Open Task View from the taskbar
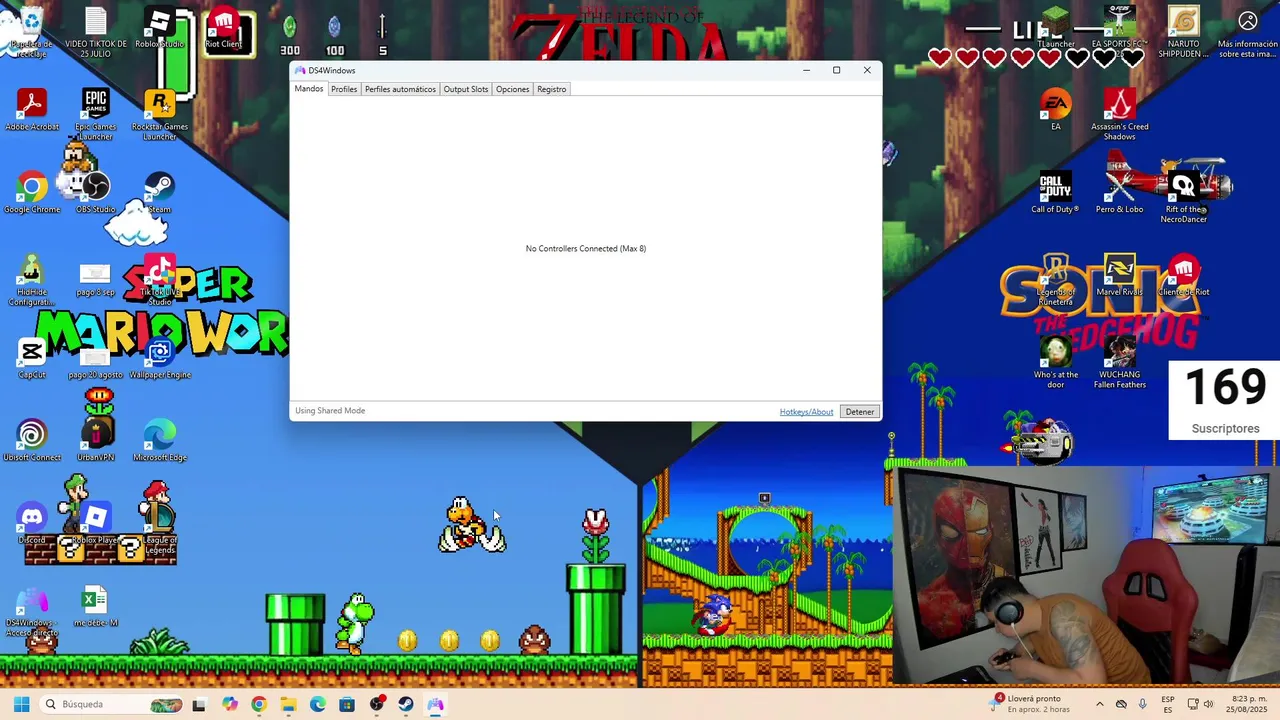The image size is (1280, 720). 199,704
